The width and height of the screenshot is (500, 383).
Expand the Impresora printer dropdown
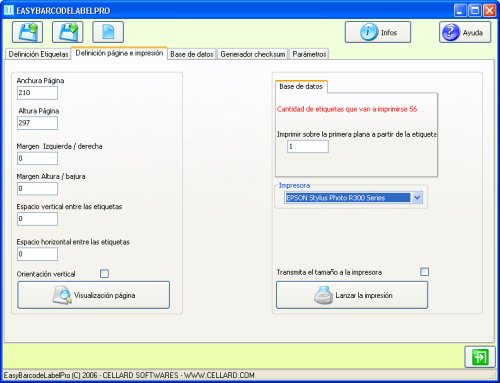click(x=417, y=198)
